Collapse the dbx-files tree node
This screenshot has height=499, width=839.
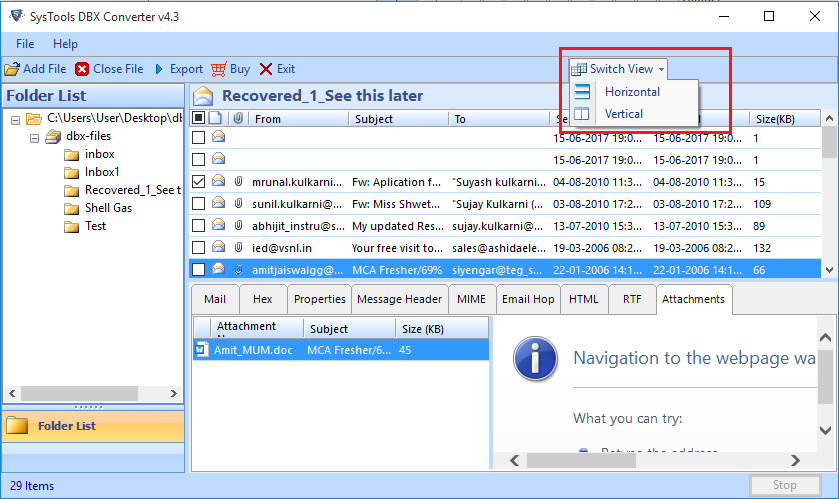(34, 138)
